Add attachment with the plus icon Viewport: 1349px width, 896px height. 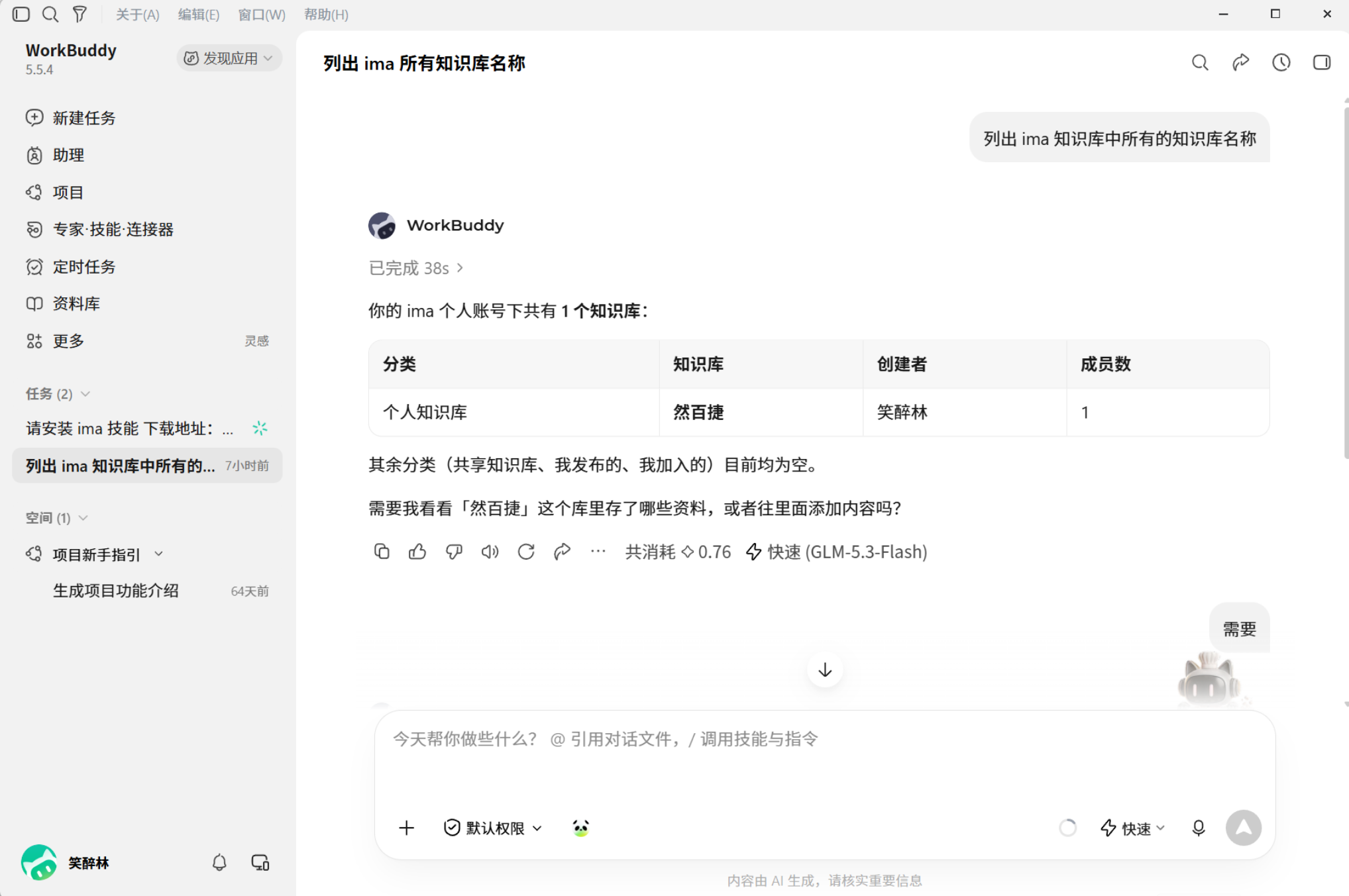click(406, 828)
